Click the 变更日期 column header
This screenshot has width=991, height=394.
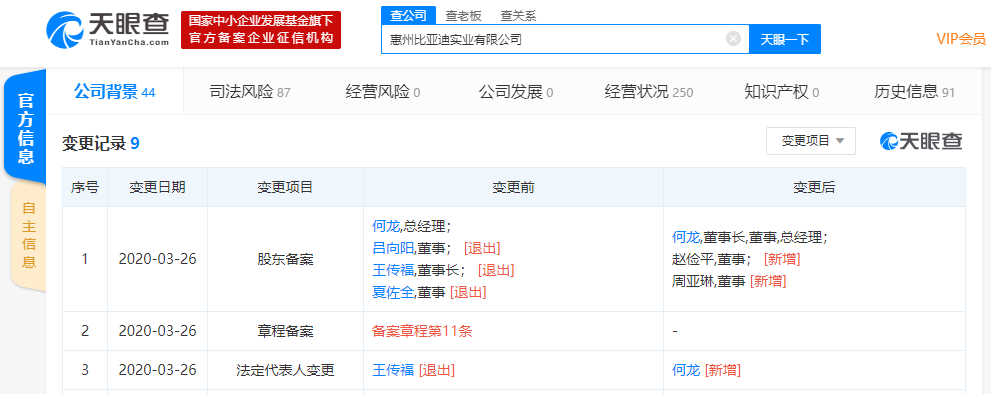pos(157,187)
